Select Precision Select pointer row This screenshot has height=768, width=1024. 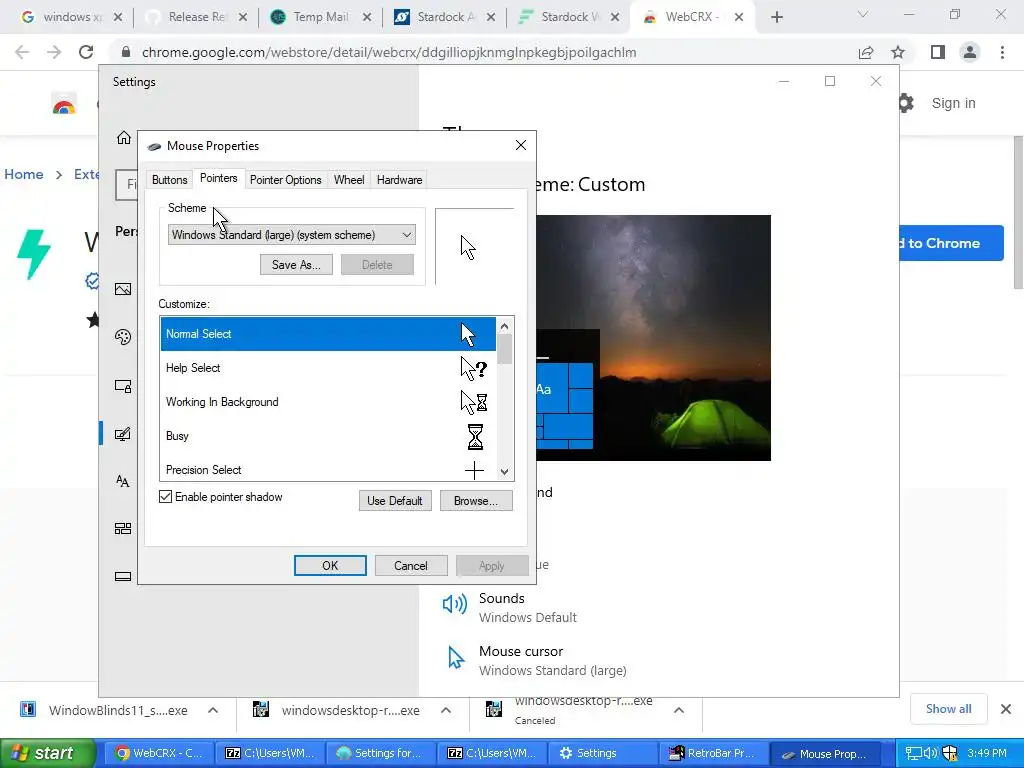coord(328,469)
